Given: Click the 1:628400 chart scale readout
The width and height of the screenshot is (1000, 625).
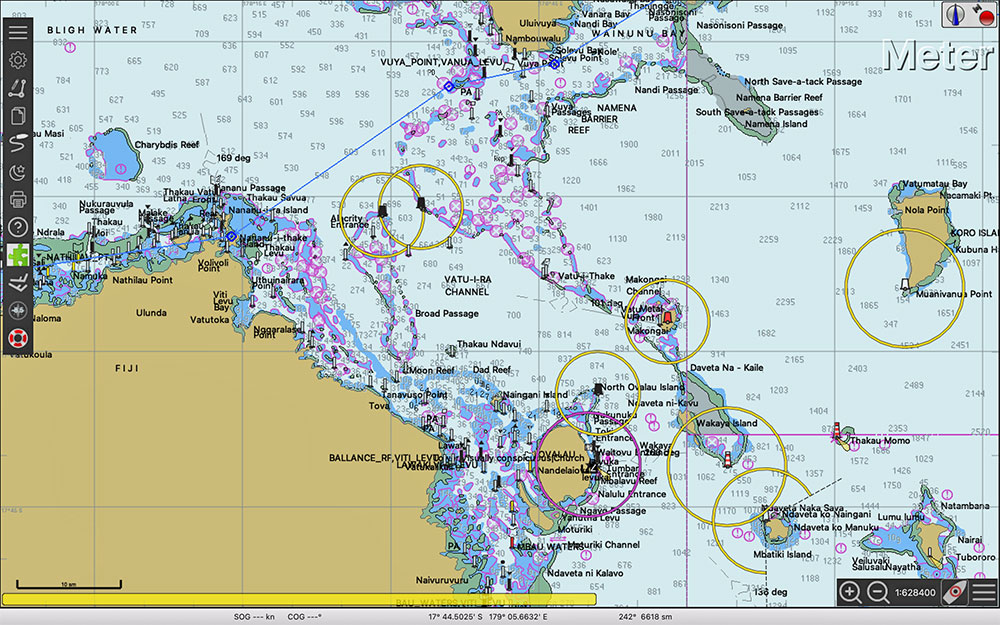Looking at the screenshot, I should pos(915,592).
